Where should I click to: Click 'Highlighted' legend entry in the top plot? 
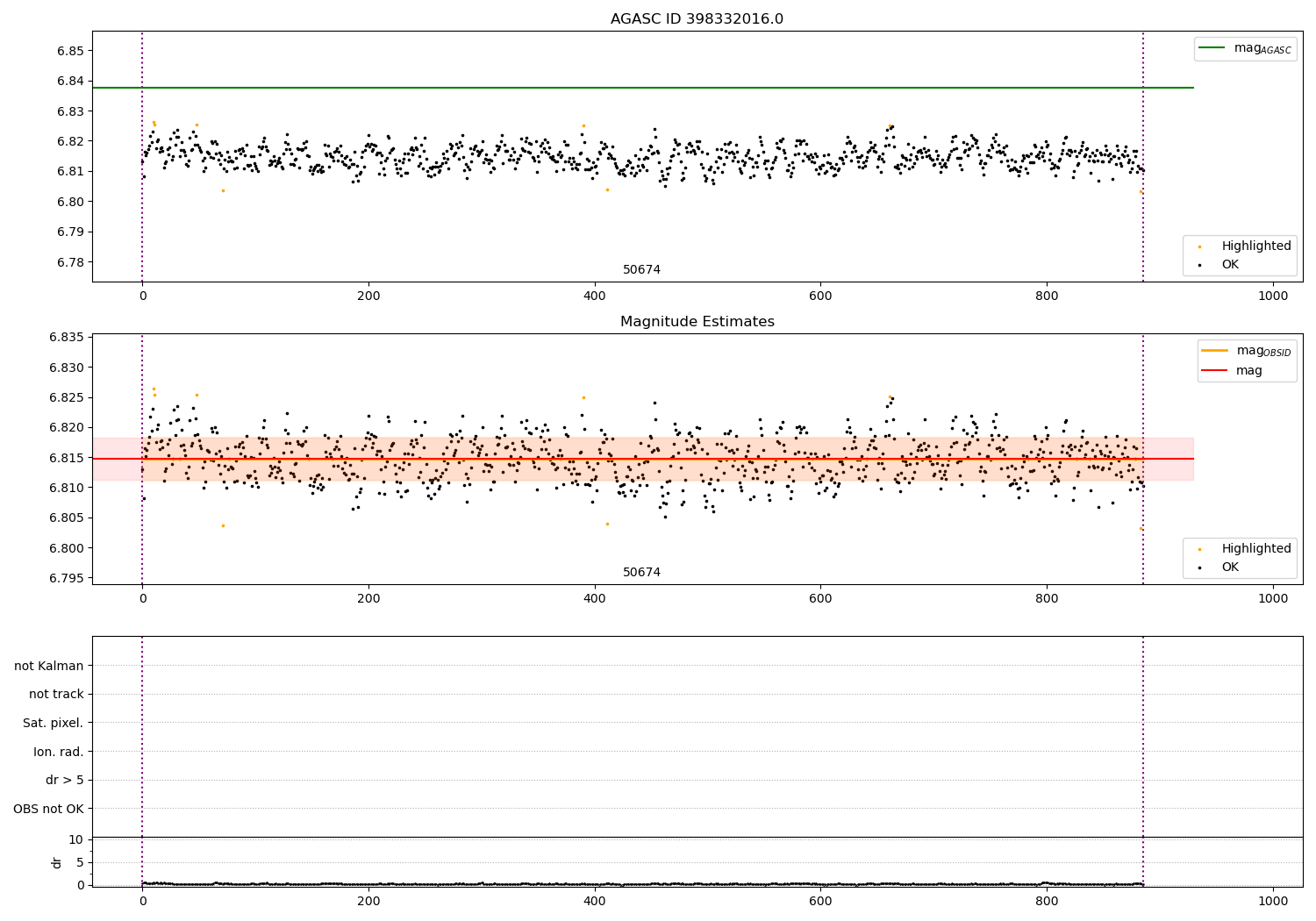tap(1256, 246)
